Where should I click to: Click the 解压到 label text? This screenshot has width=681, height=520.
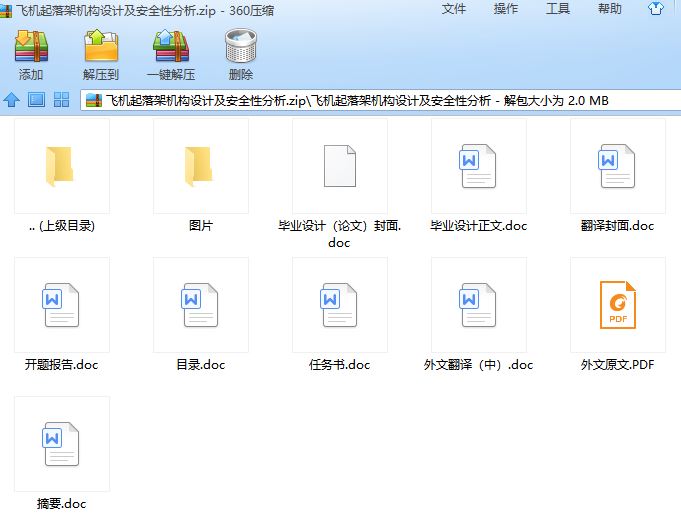coord(101,75)
